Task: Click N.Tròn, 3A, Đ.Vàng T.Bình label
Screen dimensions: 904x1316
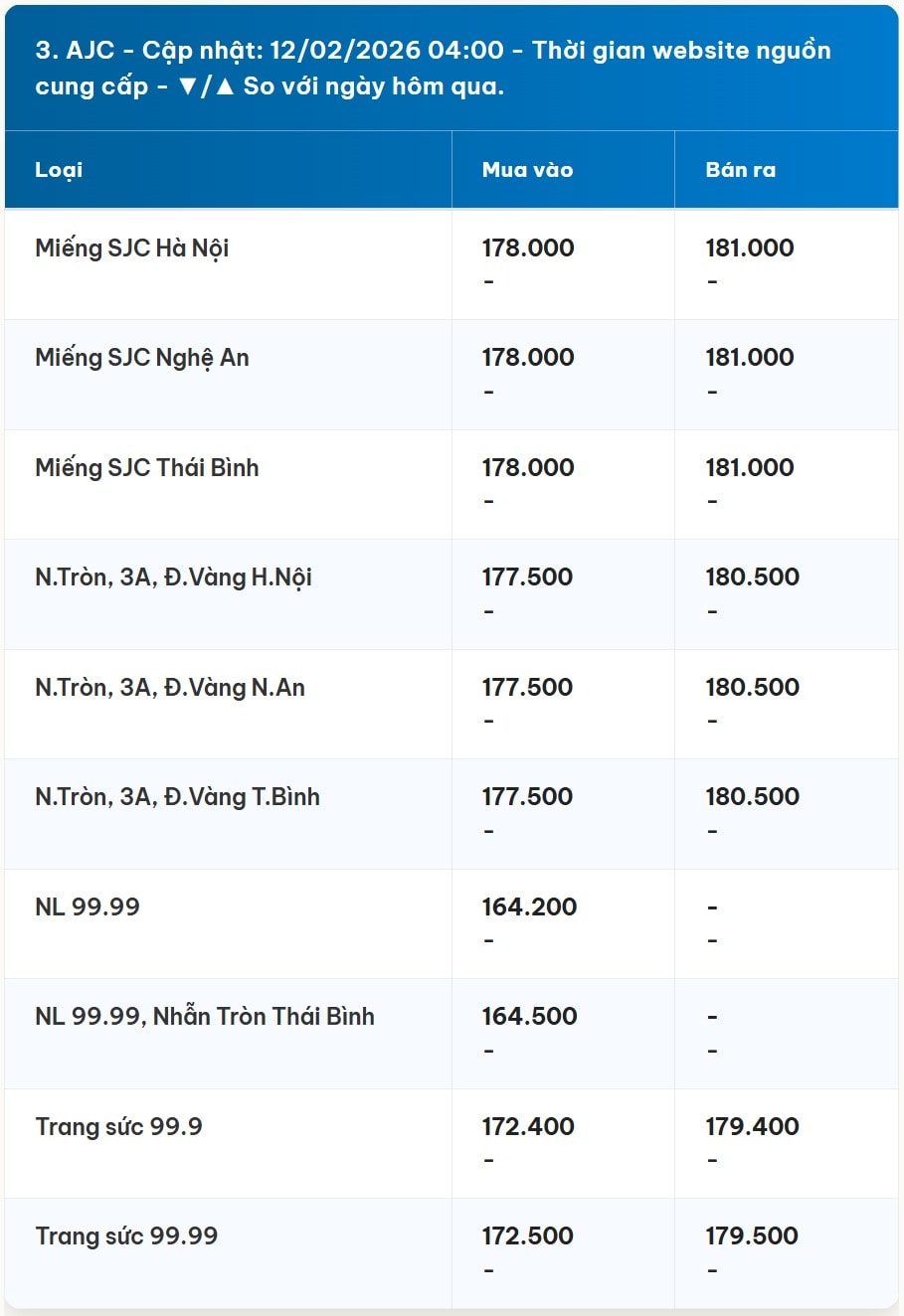Action: click(x=178, y=797)
